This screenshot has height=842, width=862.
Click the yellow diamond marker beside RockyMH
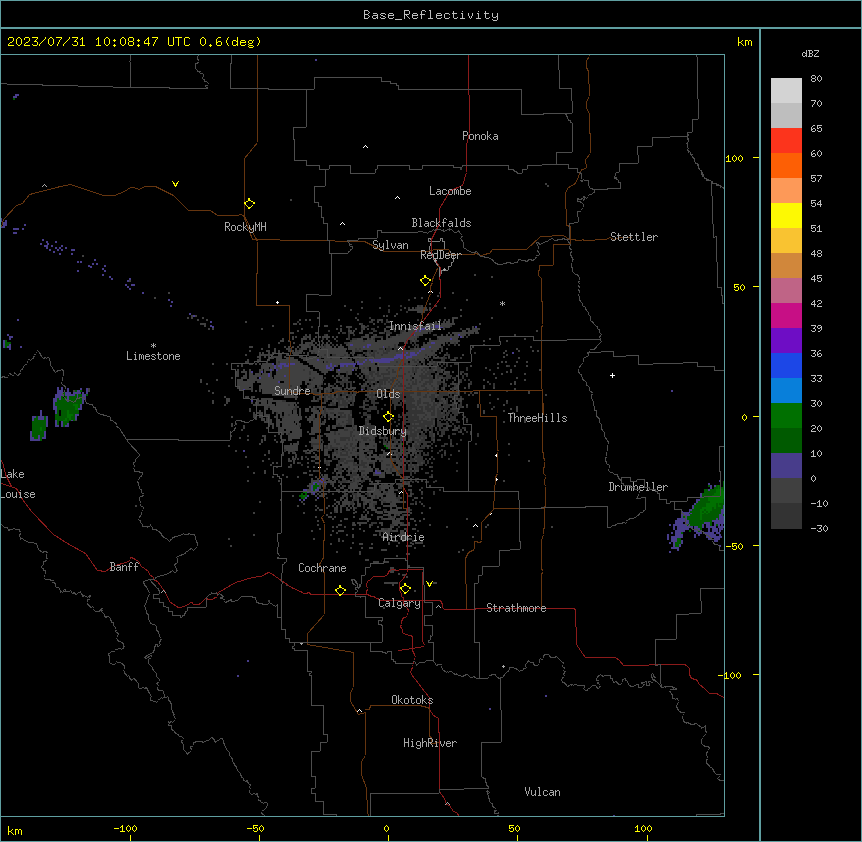(x=250, y=204)
